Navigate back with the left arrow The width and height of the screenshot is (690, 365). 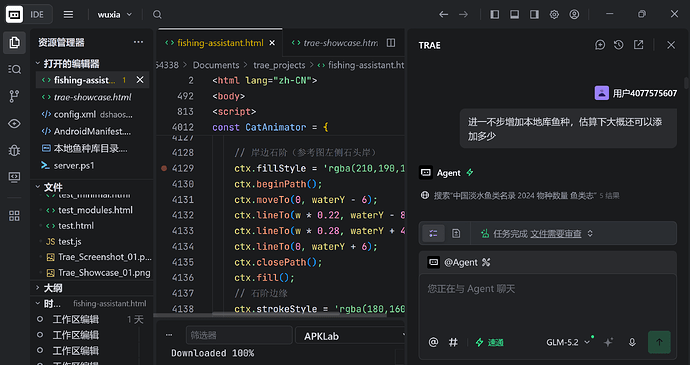tap(444, 15)
